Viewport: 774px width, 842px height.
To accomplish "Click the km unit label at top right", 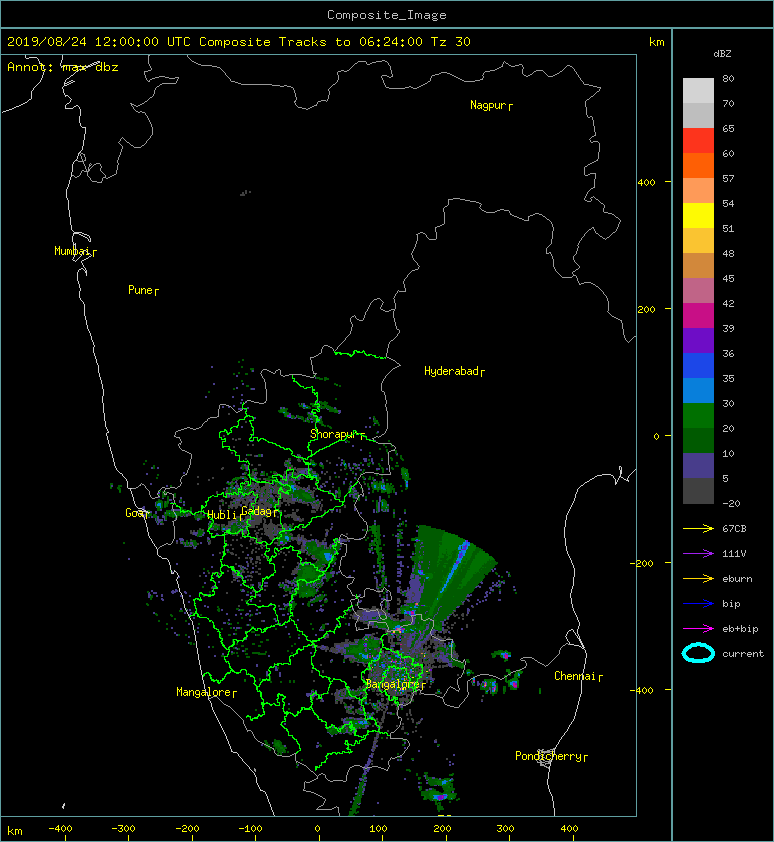I will 656,42.
